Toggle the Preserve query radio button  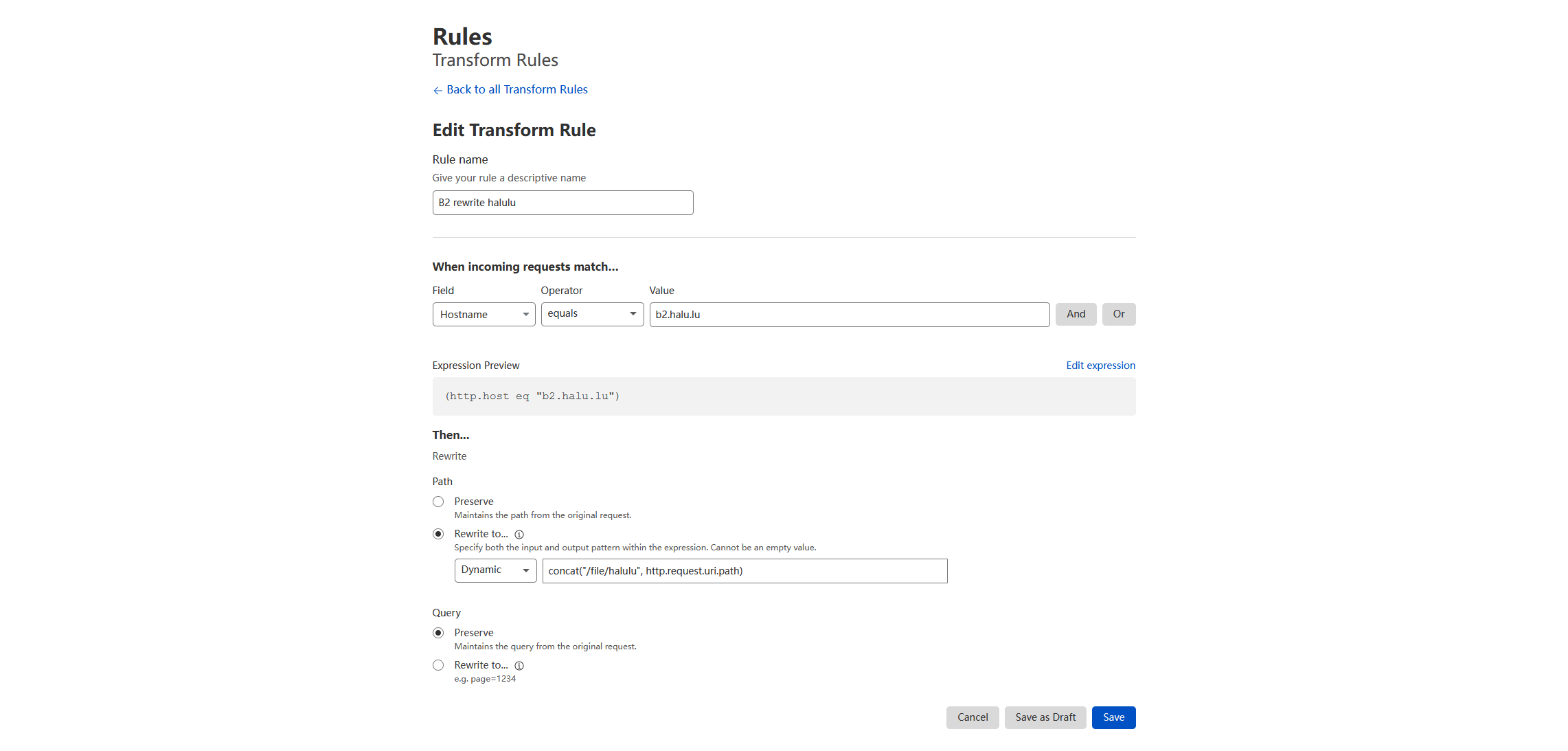point(438,632)
